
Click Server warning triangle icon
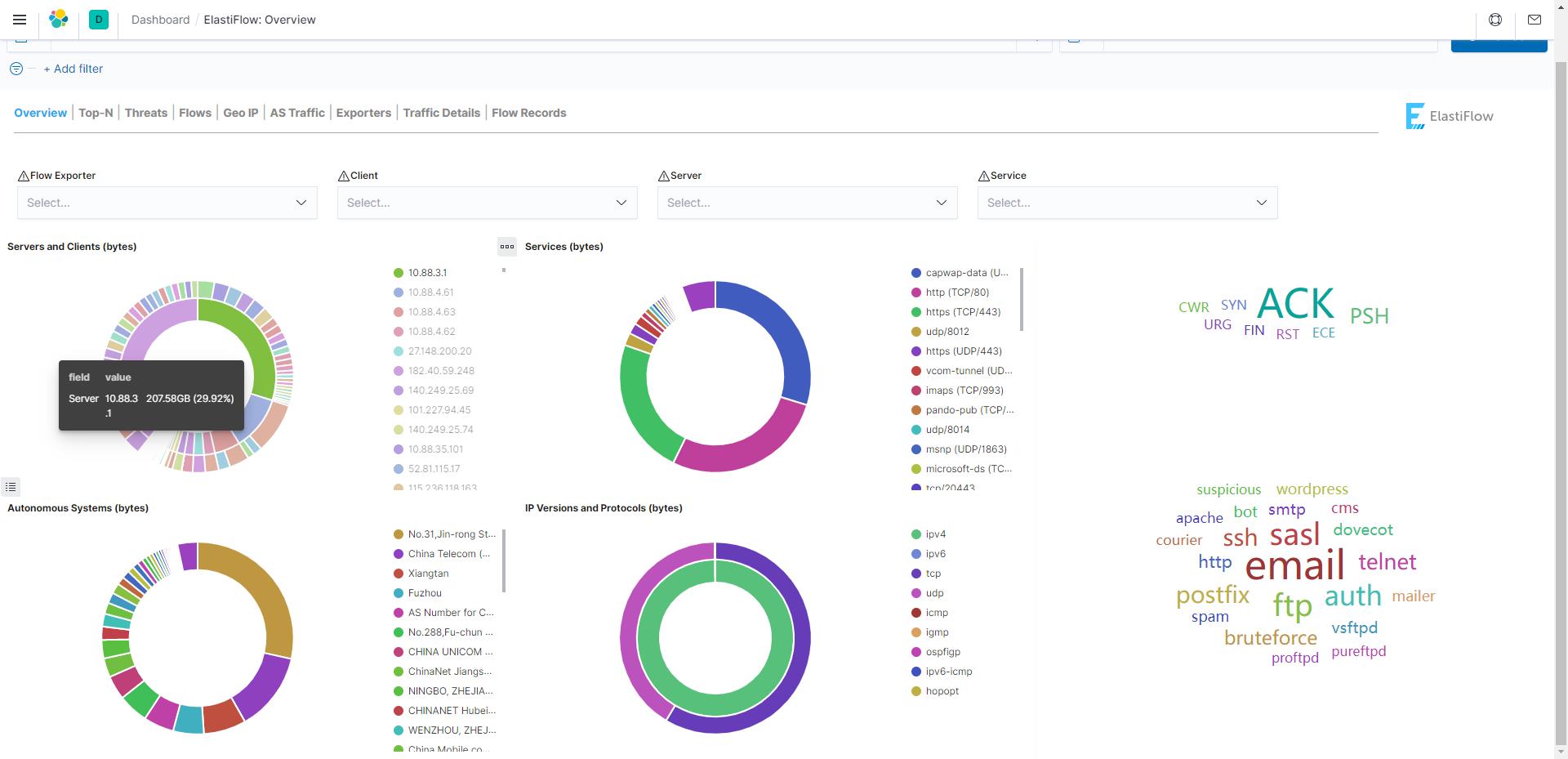pos(663,176)
